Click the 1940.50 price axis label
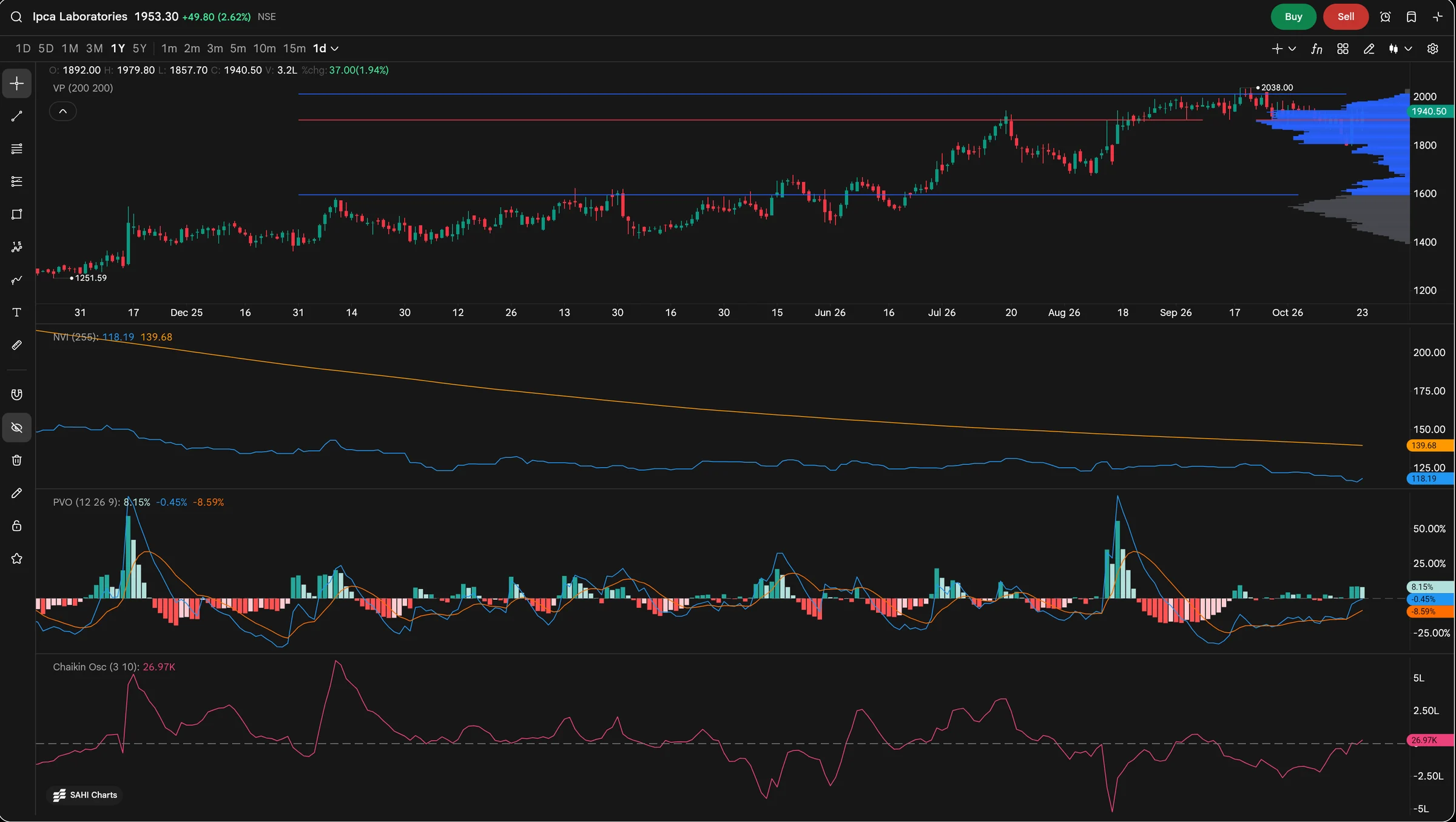The height and width of the screenshot is (822, 1456). [x=1429, y=112]
